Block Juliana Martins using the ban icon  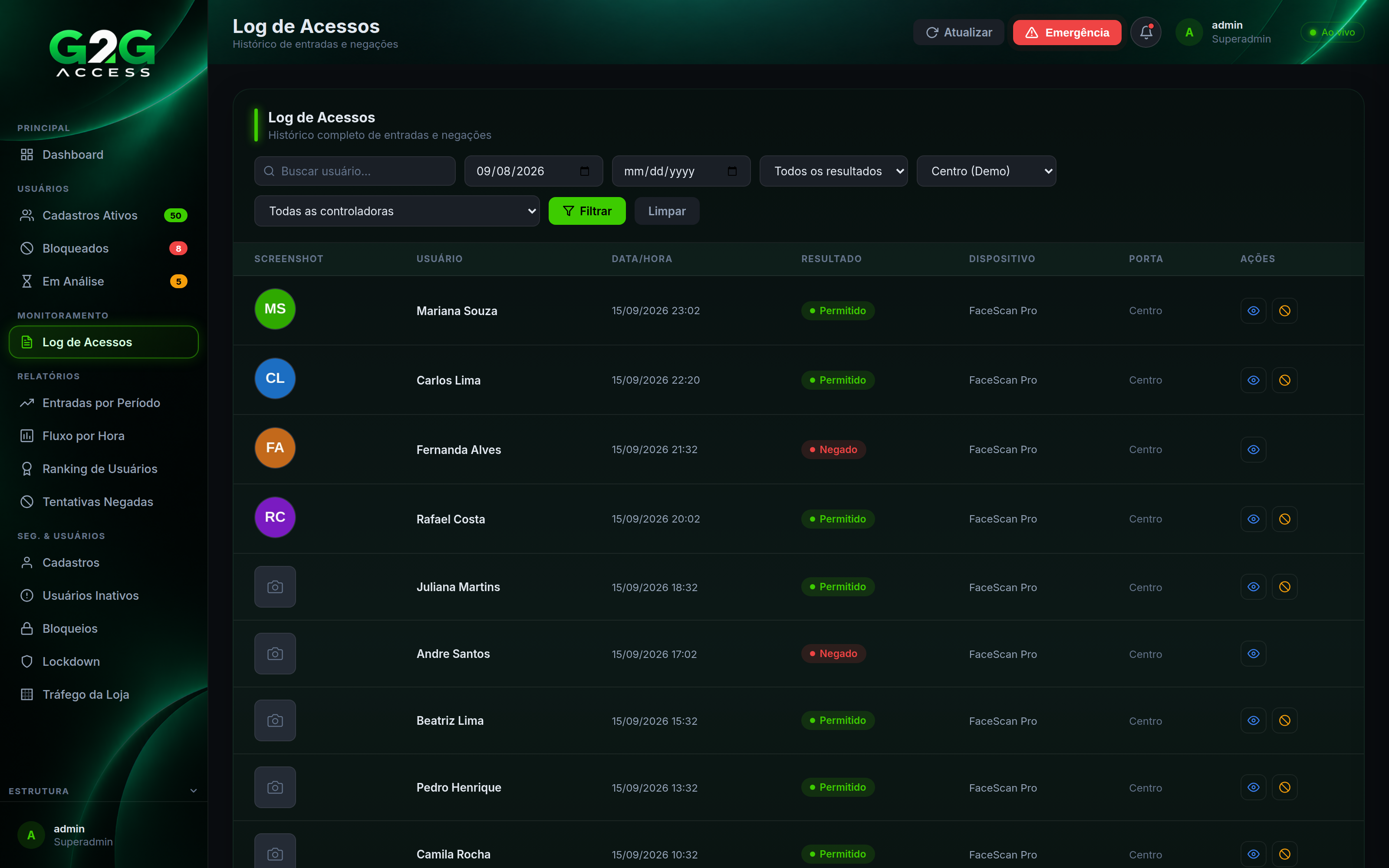click(1284, 587)
